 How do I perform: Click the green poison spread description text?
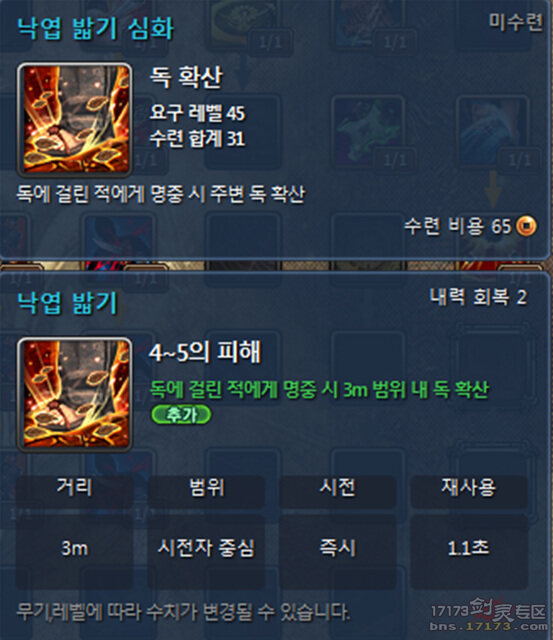(319, 390)
